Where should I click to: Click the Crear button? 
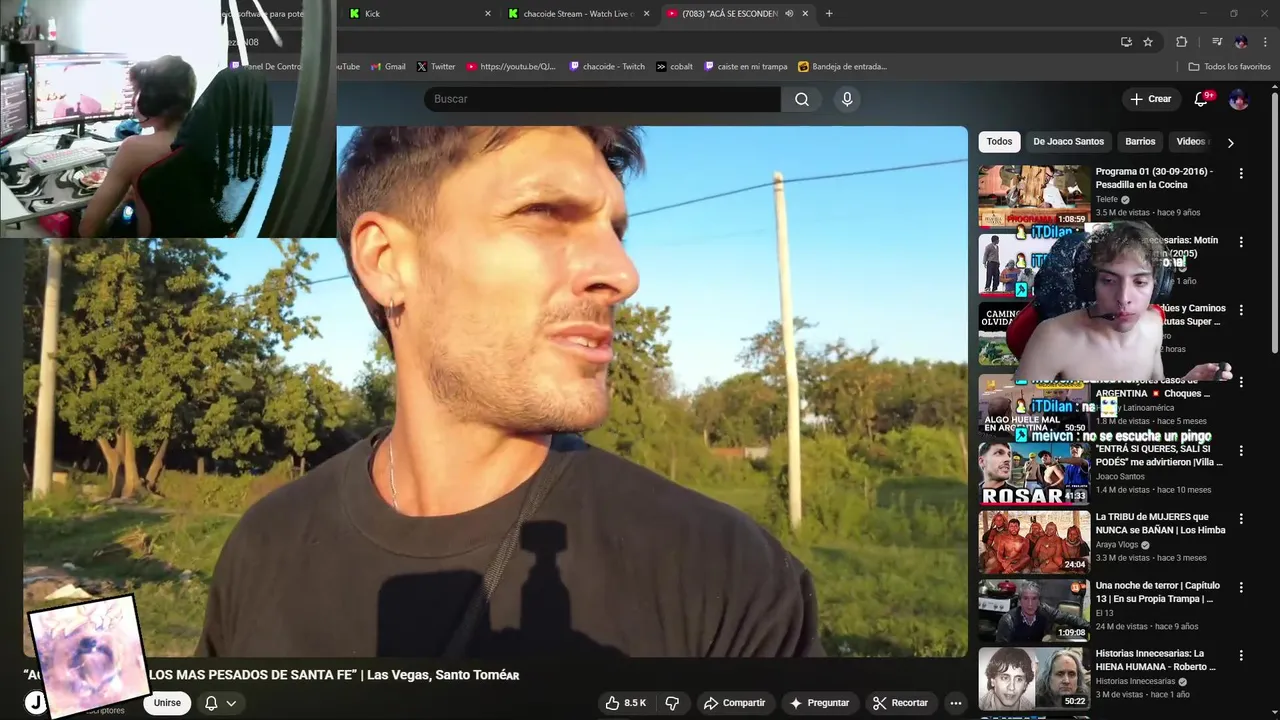click(1150, 99)
